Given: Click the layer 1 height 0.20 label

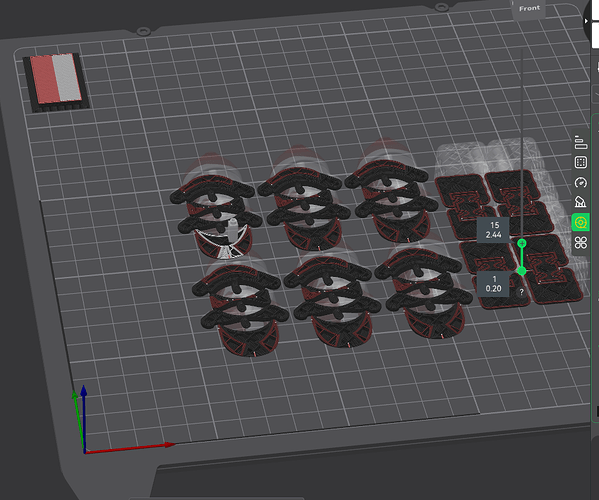Looking at the screenshot, I should [x=493, y=284].
